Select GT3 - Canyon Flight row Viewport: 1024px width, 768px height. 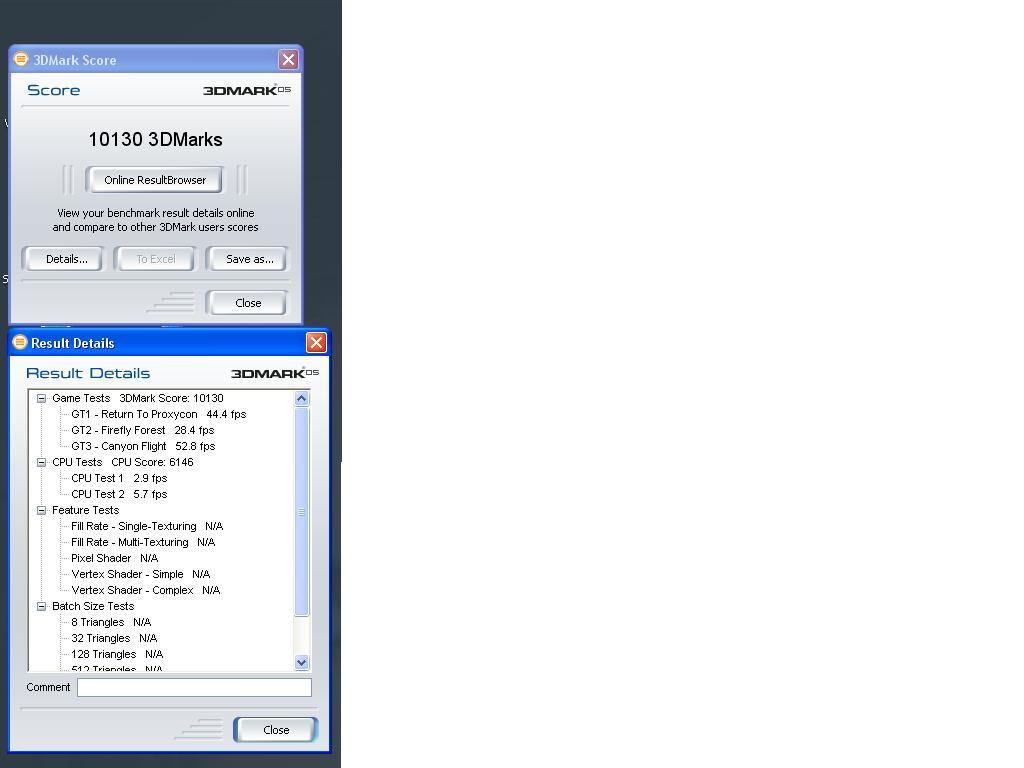143,446
